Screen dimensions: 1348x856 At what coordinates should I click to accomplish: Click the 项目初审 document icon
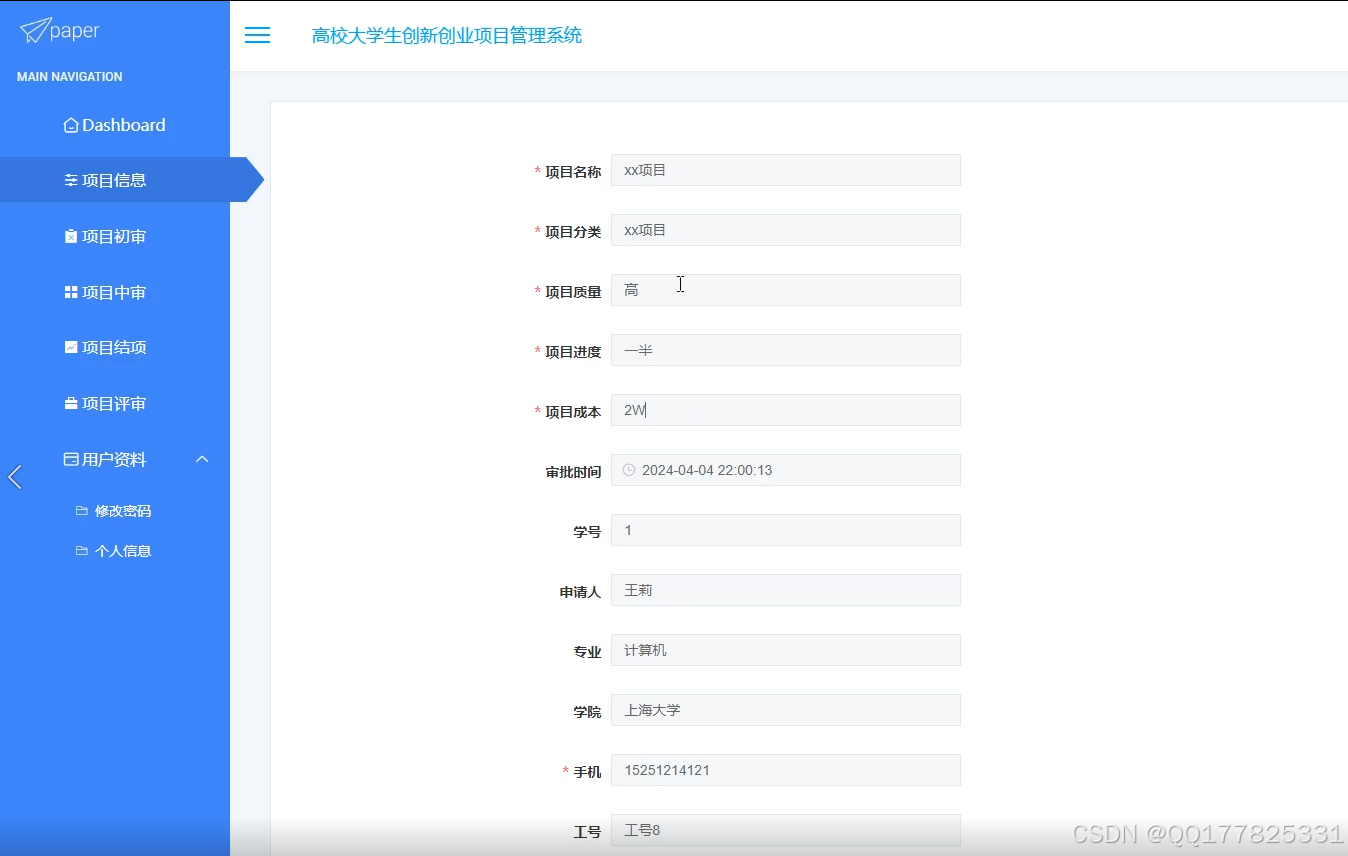pyautogui.click(x=71, y=236)
